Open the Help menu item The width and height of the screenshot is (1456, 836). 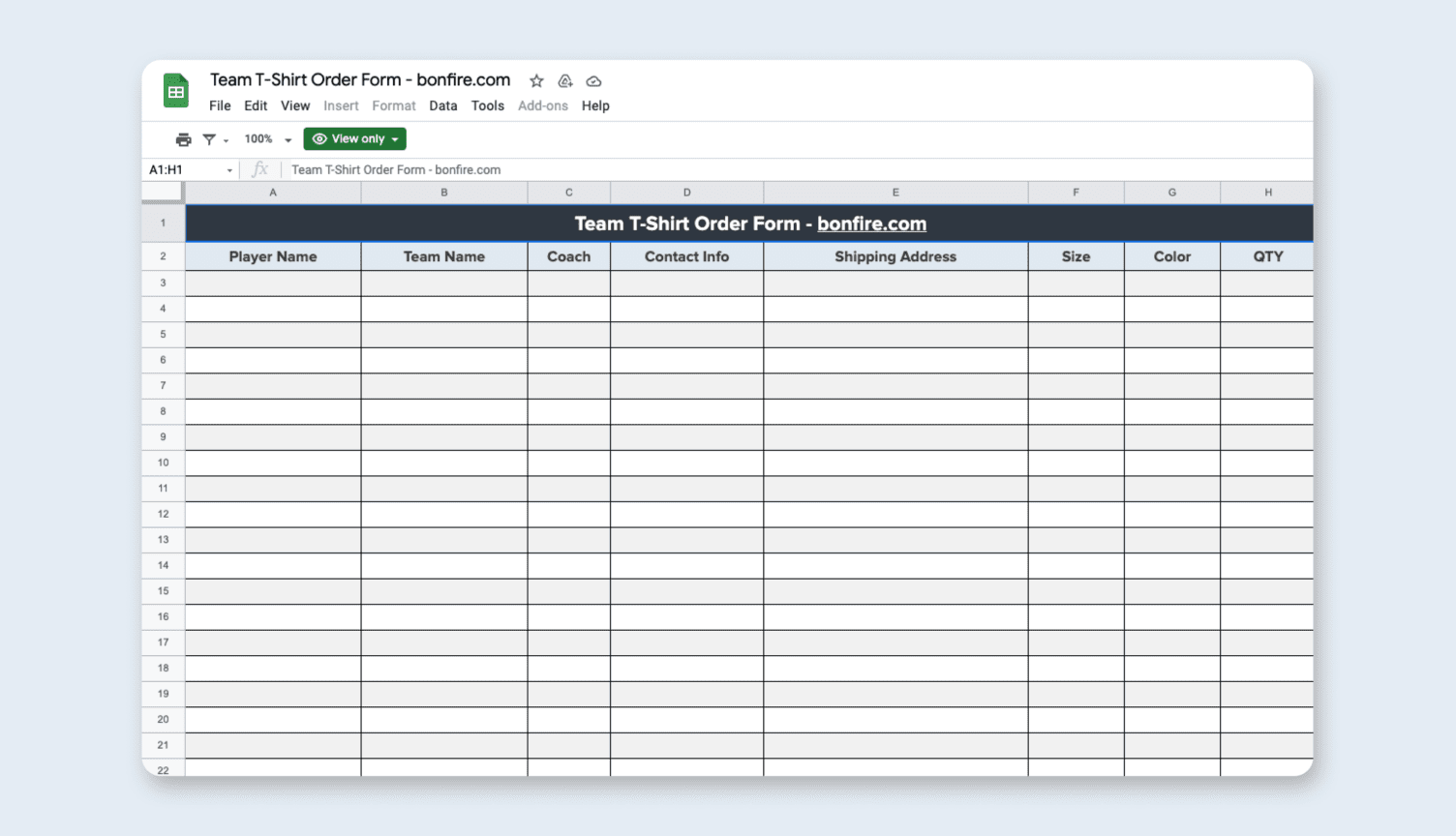(595, 105)
